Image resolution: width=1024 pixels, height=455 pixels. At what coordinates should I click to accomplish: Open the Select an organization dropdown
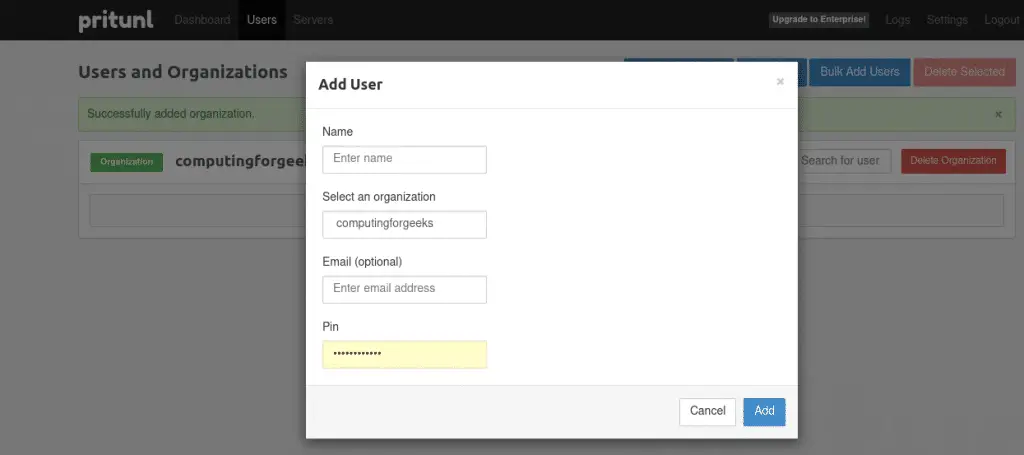pyautogui.click(x=404, y=225)
